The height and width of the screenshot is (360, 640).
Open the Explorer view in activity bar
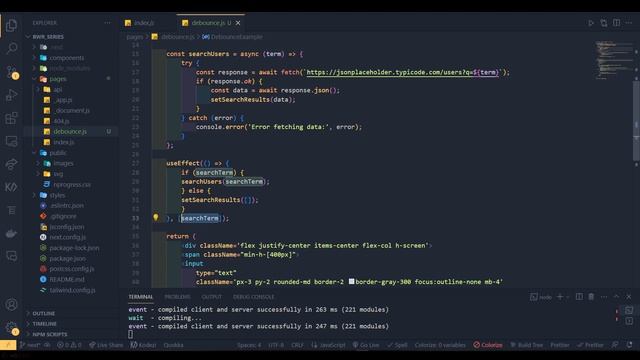[11, 26]
